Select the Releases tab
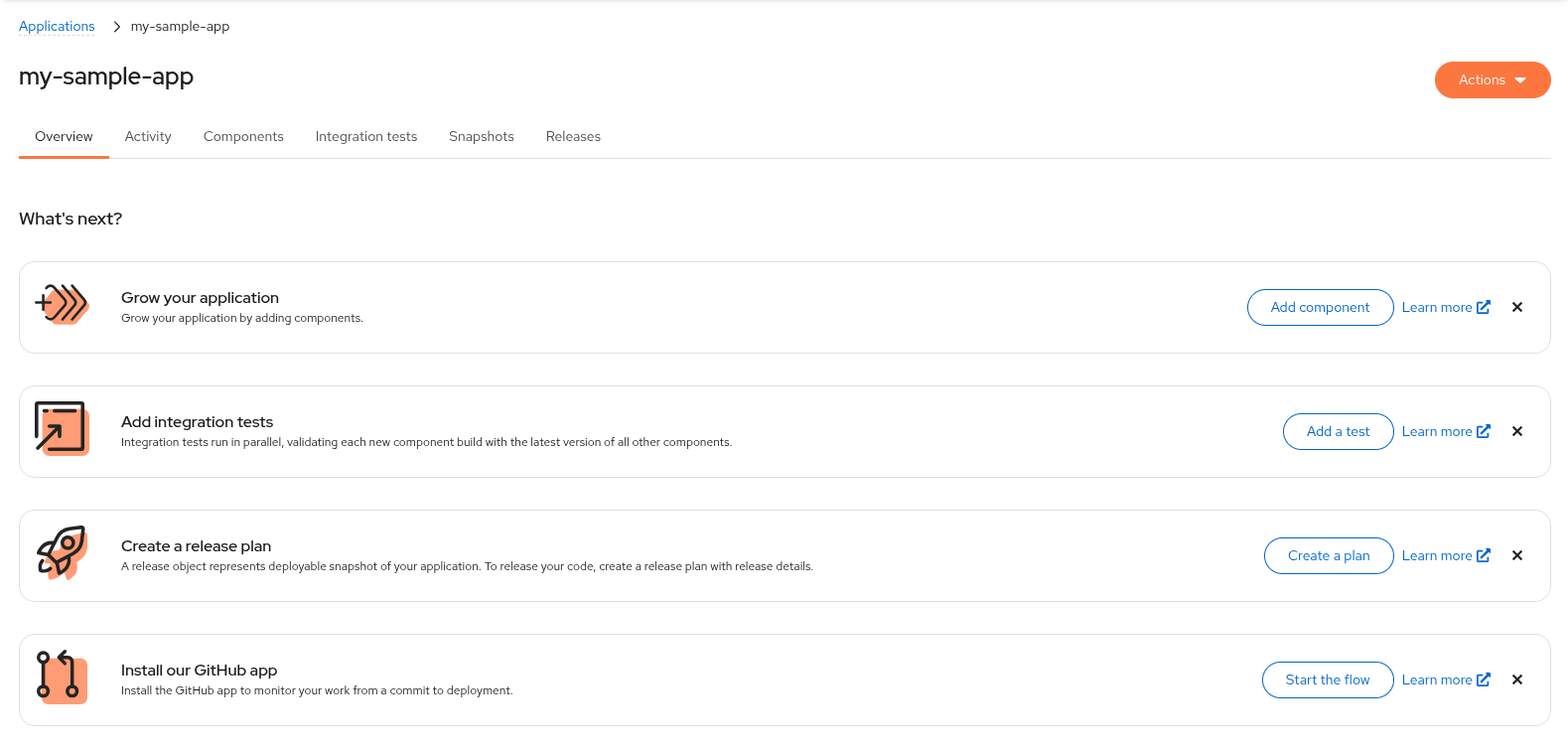The width and height of the screenshot is (1568, 751). 573,136
